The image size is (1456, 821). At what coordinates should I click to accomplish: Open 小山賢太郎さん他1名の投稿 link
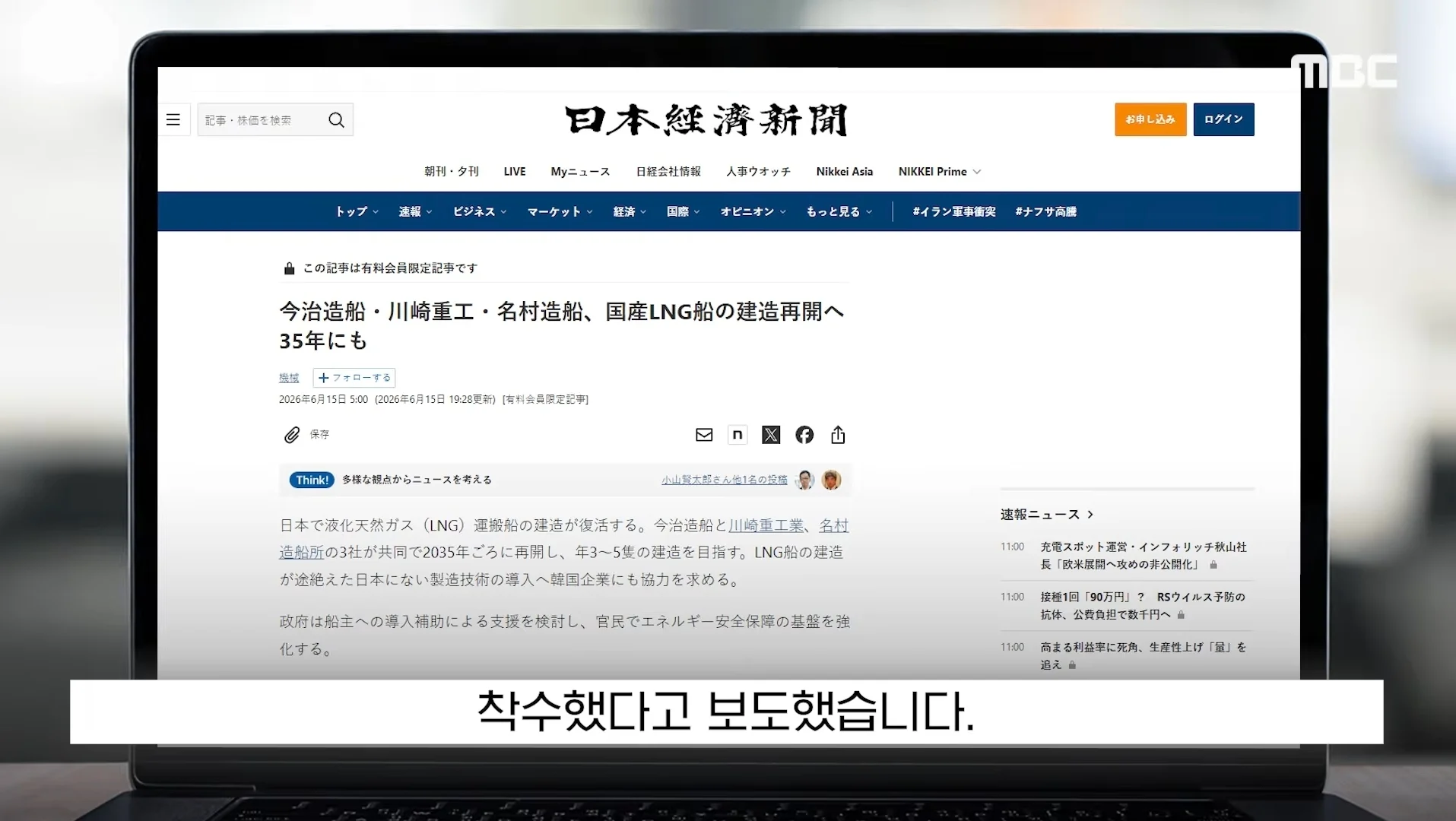pos(725,480)
